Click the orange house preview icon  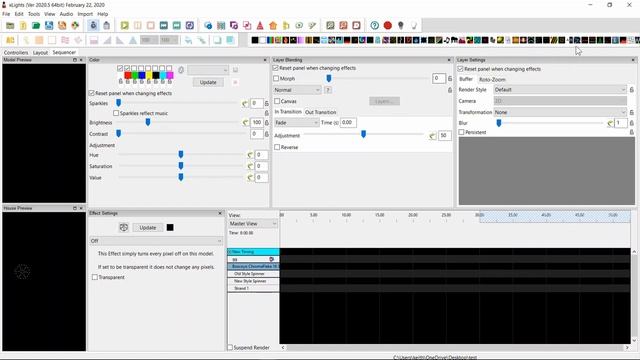click(273, 26)
